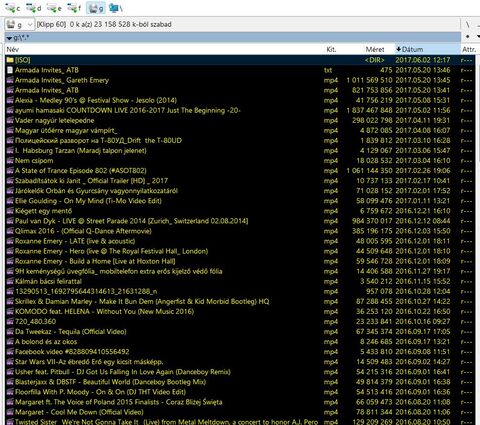Screen dimensions: 480x425
Task: Select Blasterjaxx & DBSTF - Beautiful World file
Action: click(110, 382)
